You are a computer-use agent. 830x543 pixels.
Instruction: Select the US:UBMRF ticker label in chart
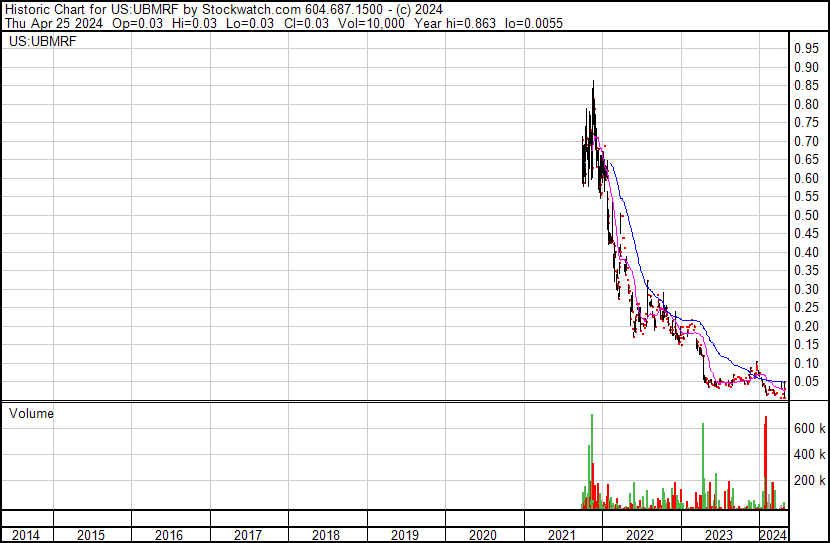point(42,41)
